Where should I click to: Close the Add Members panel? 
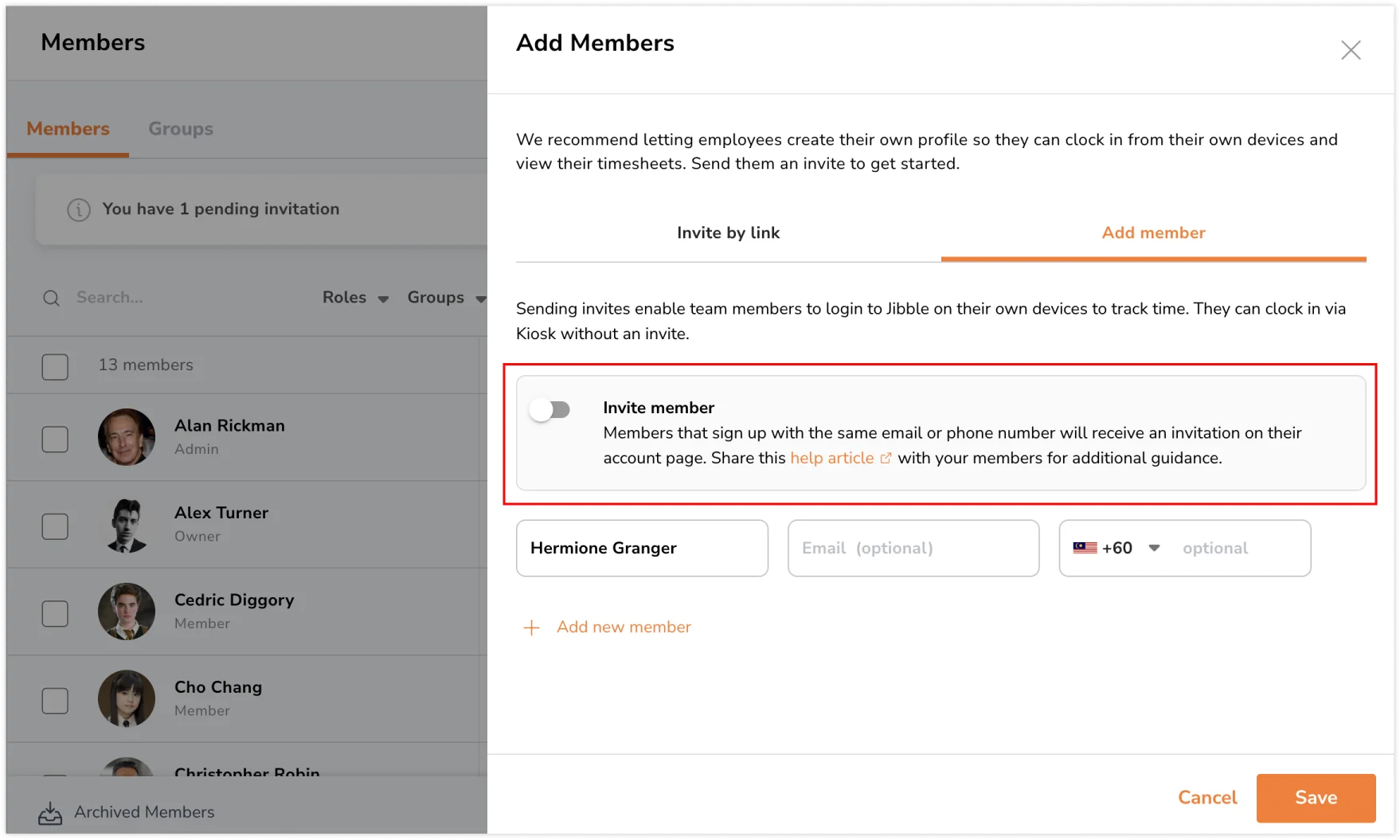pyautogui.click(x=1351, y=50)
